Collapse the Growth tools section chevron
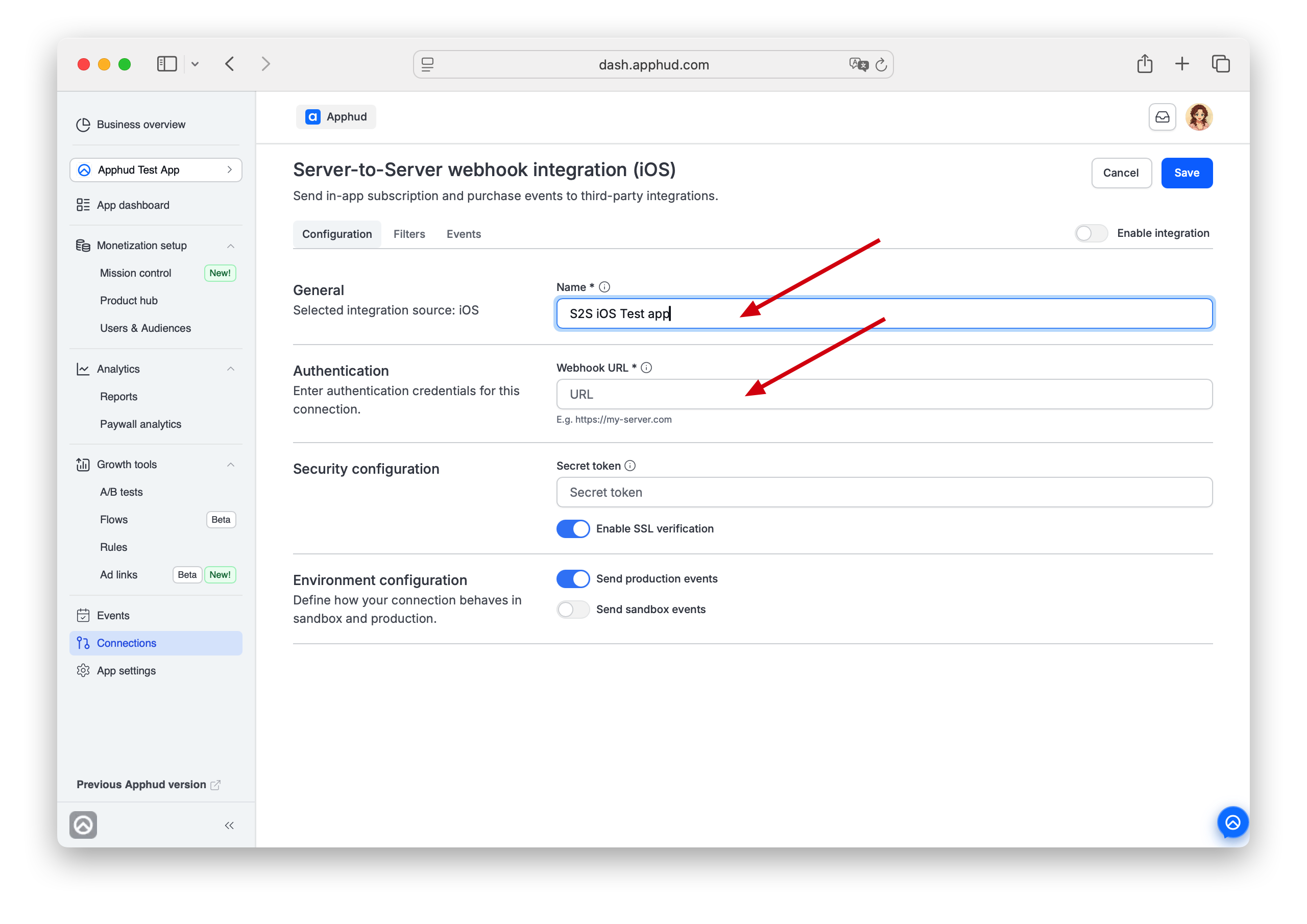 [231, 465]
